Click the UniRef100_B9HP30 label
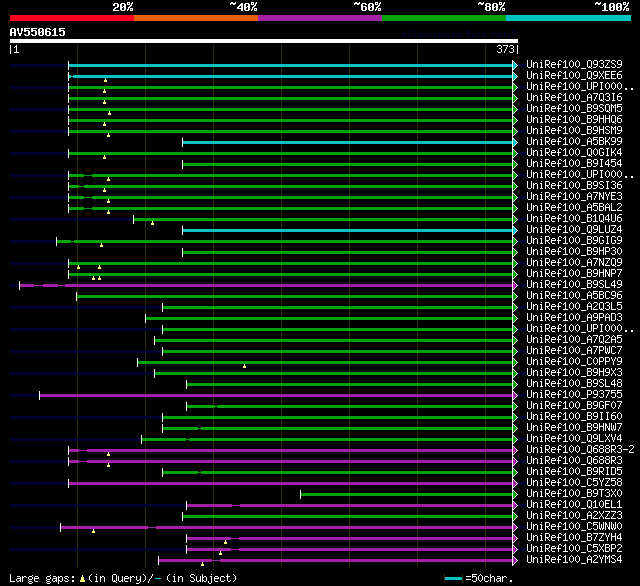The width and height of the screenshot is (640, 586). click(574, 252)
